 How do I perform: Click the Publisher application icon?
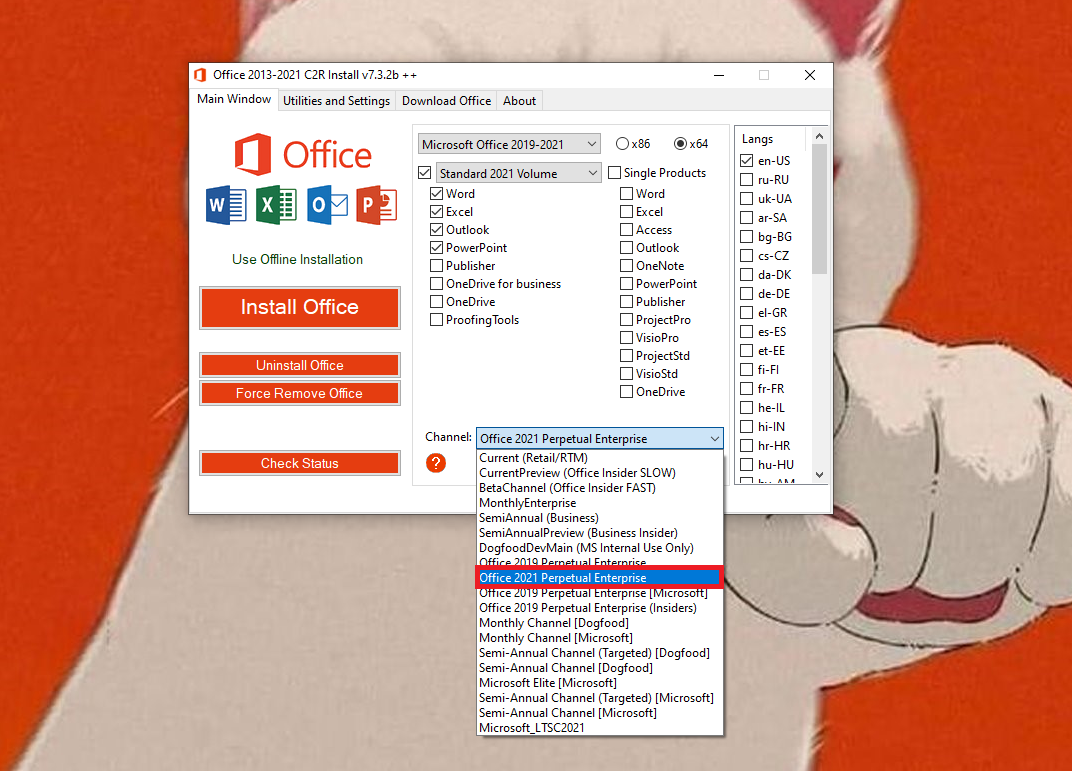pyautogui.click(x=376, y=205)
